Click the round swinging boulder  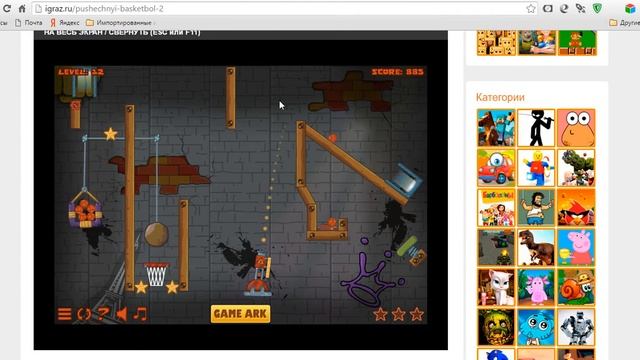point(156,234)
